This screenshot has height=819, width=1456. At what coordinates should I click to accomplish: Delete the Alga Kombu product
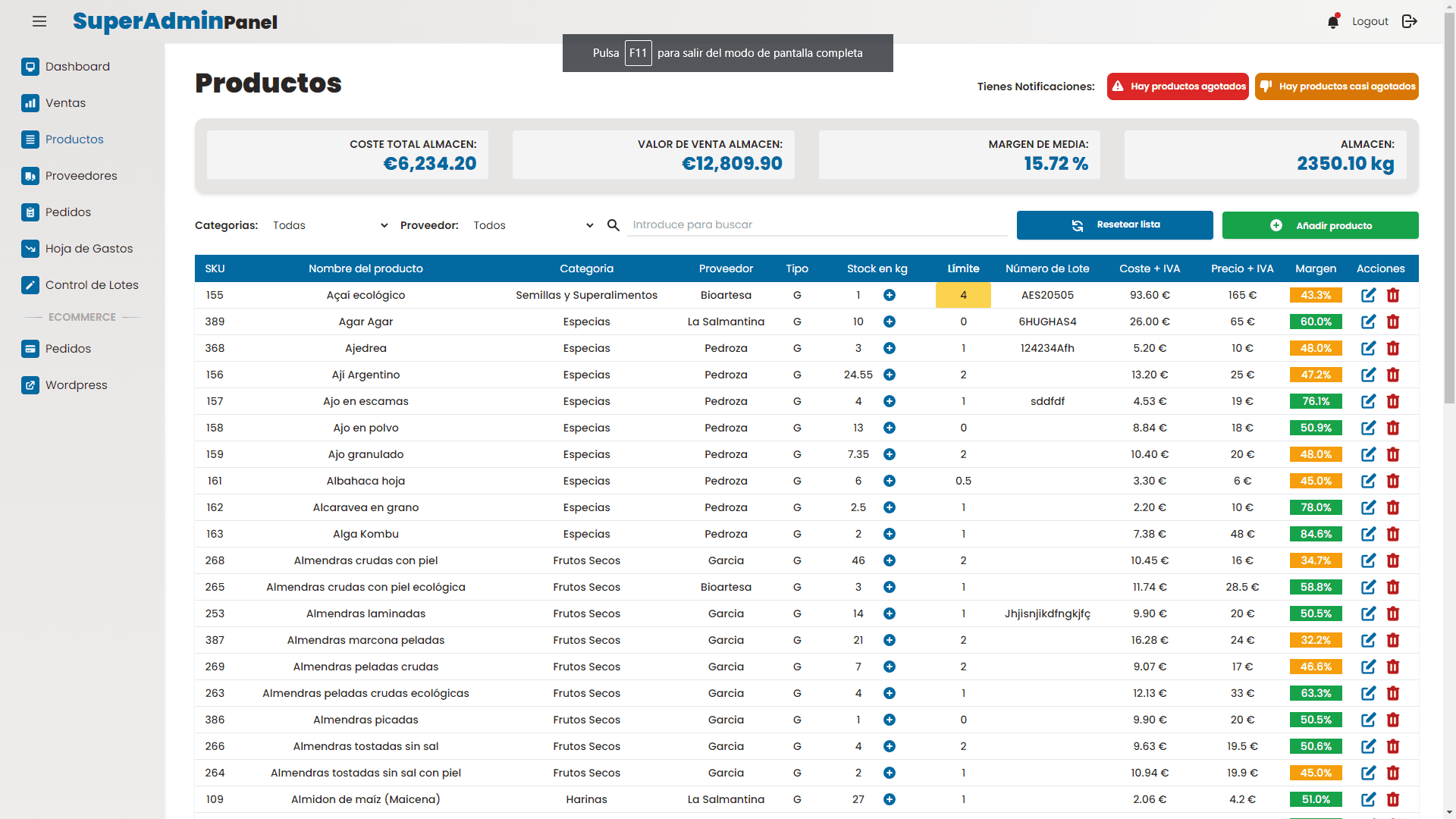(x=1393, y=534)
